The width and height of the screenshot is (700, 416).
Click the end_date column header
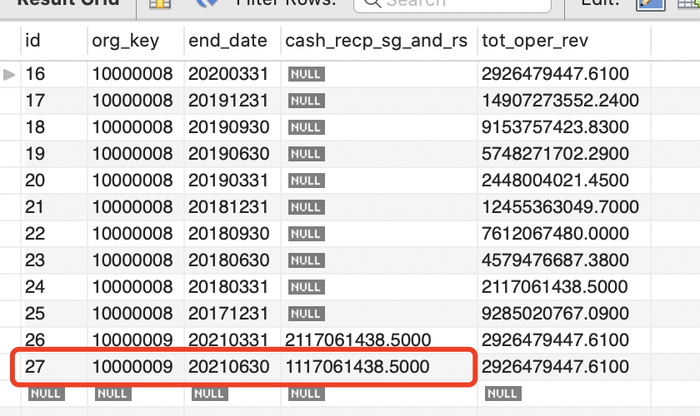coord(227,41)
